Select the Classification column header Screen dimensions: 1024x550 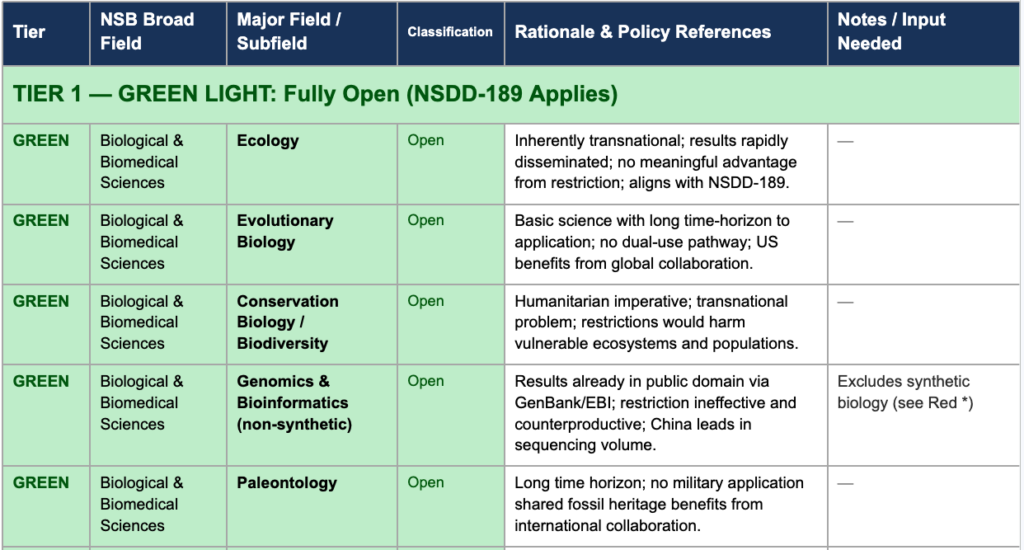tap(450, 32)
